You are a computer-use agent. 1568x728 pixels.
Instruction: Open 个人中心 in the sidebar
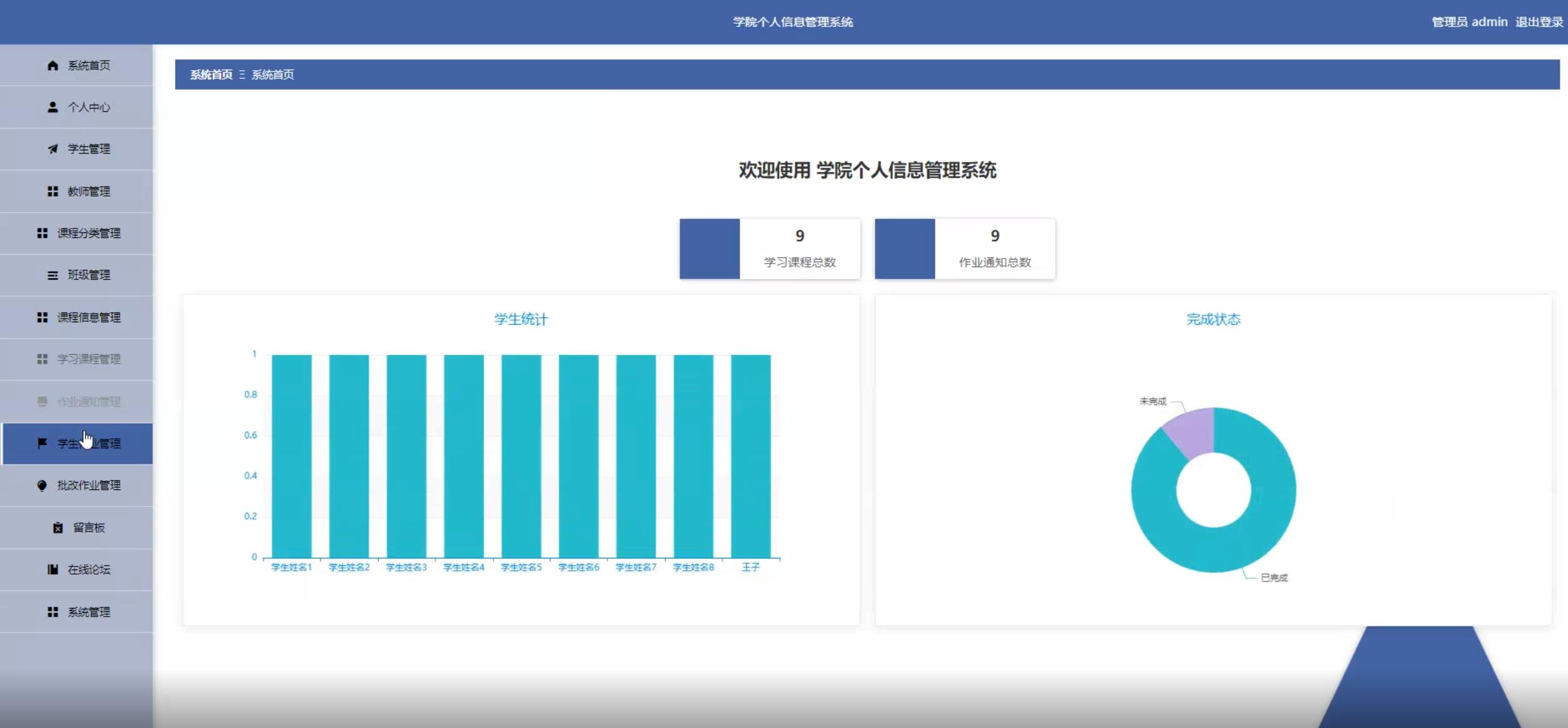pyautogui.click(x=76, y=107)
